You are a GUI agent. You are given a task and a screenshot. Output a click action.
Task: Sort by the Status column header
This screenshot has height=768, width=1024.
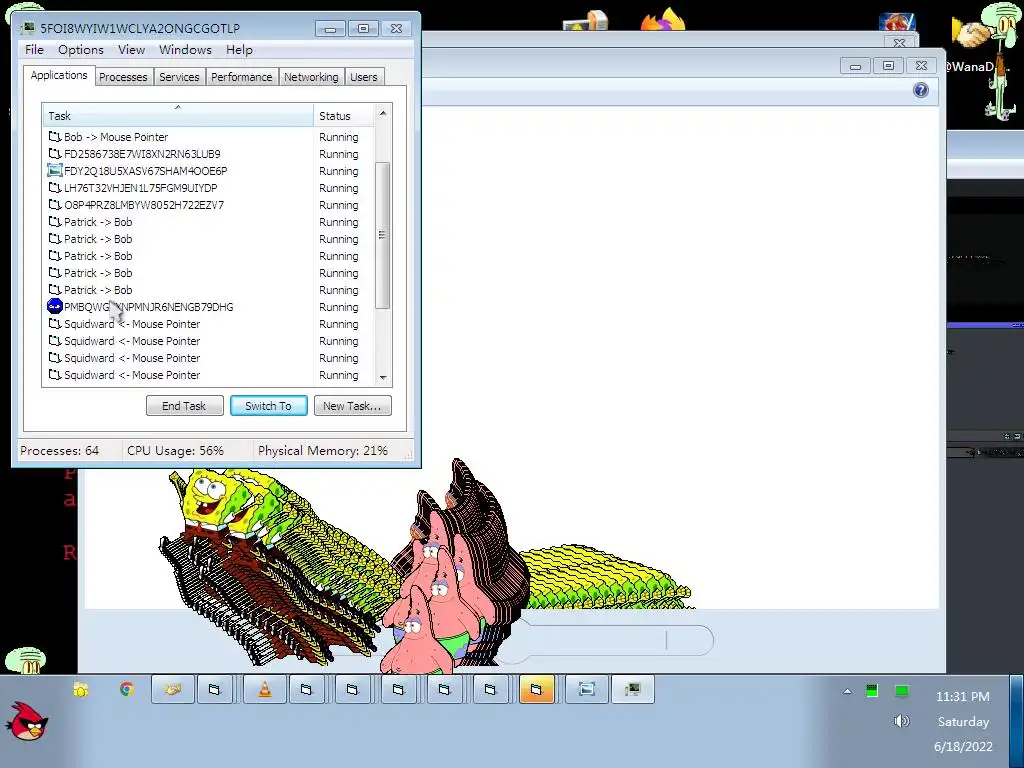coord(343,116)
